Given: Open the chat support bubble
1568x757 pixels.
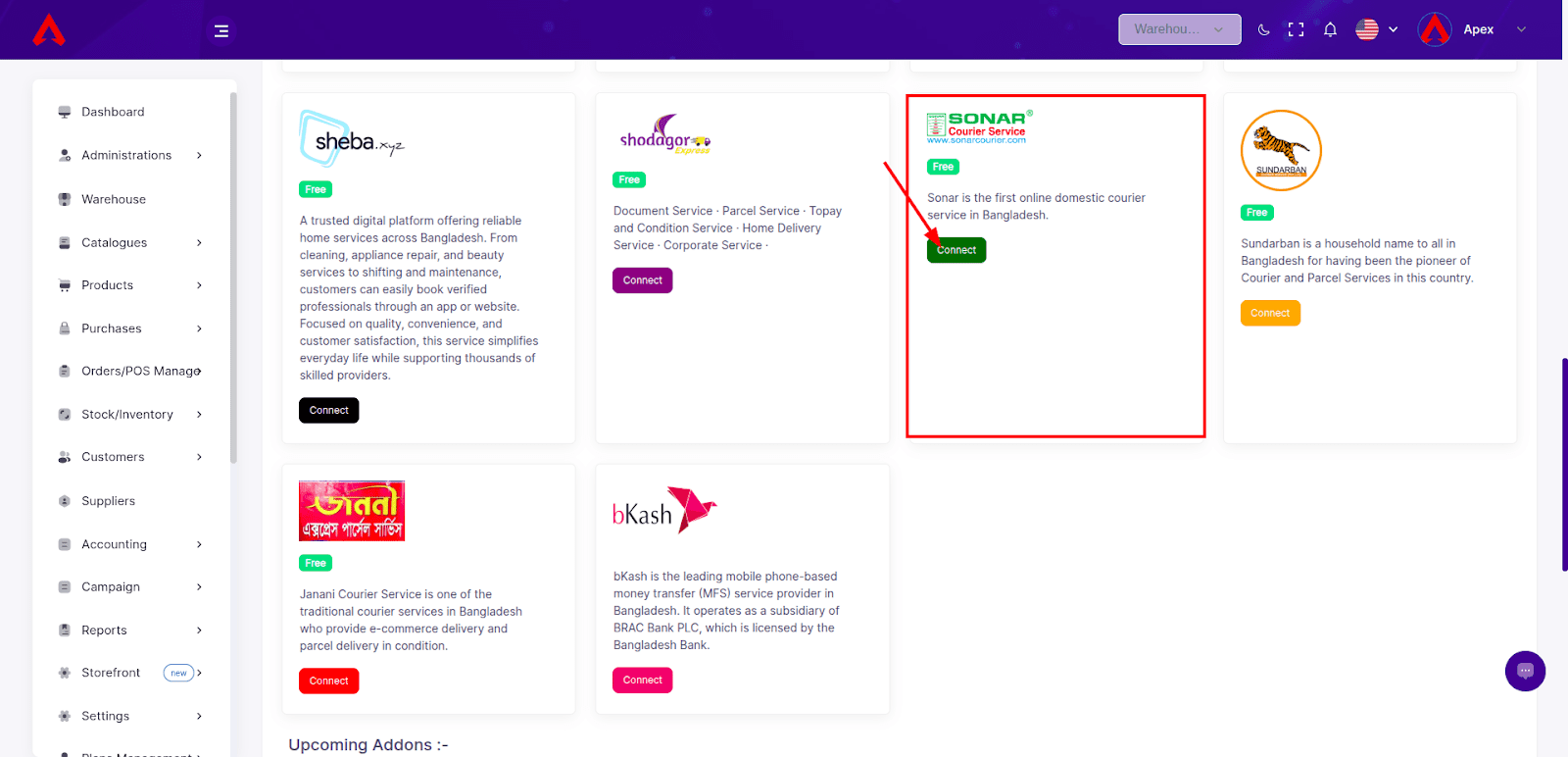Looking at the screenshot, I should point(1525,671).
